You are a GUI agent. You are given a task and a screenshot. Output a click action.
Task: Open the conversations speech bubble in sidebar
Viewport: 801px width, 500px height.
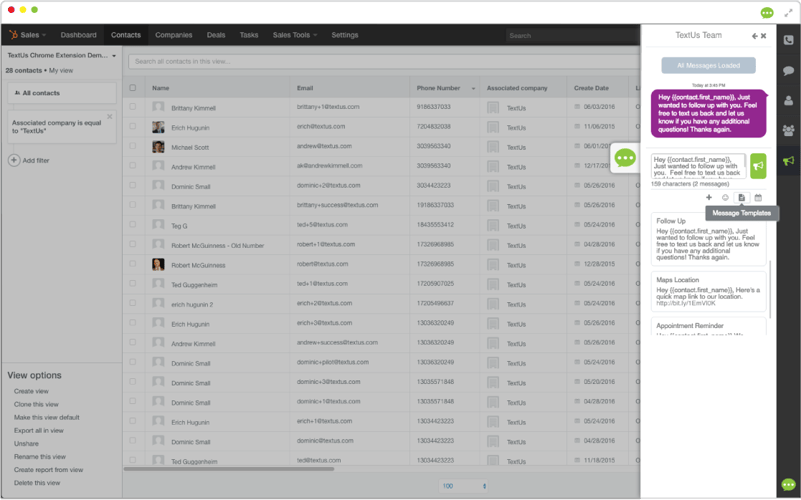(788, 70)
